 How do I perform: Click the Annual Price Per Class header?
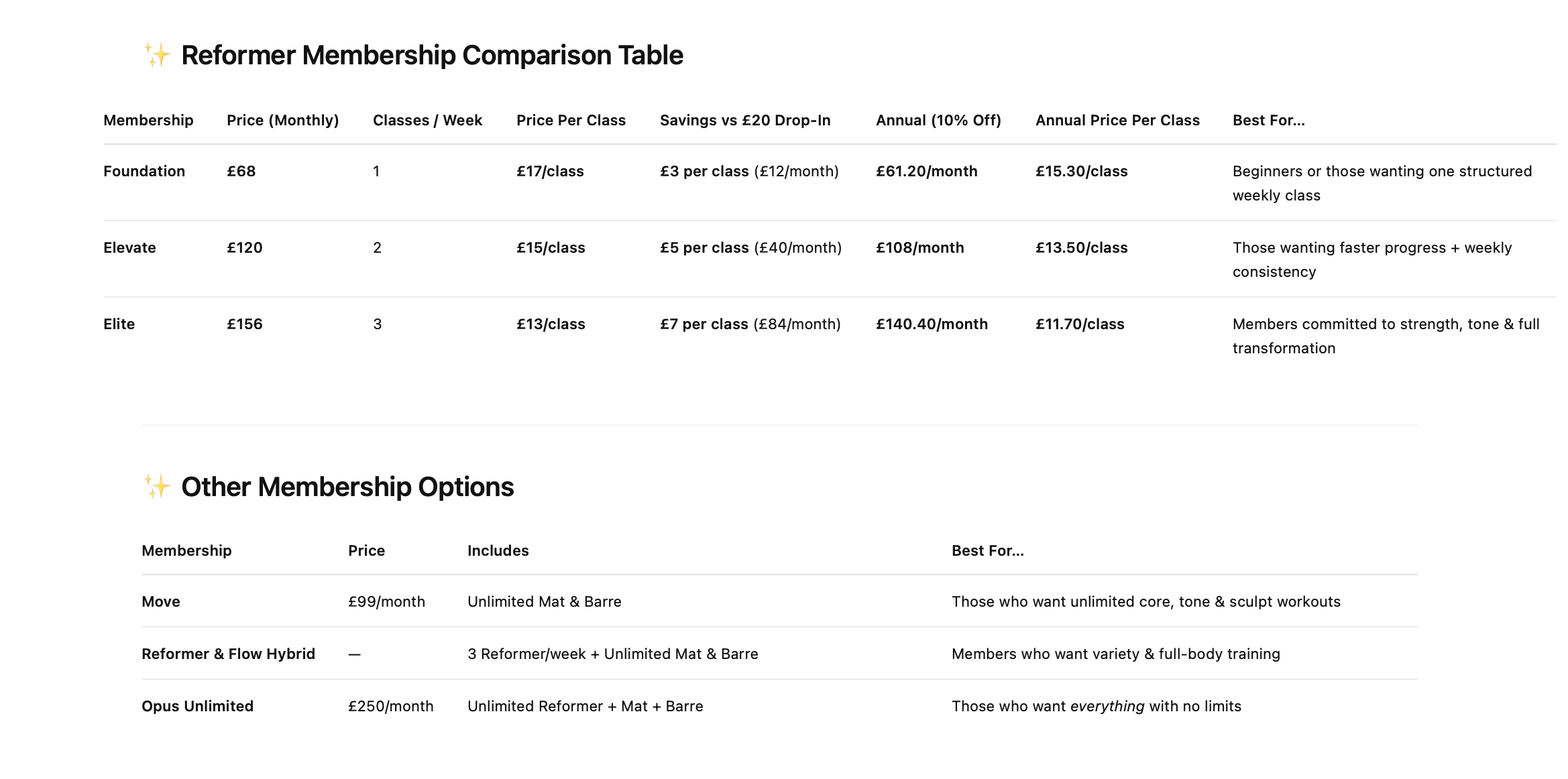click(1117, 120)
